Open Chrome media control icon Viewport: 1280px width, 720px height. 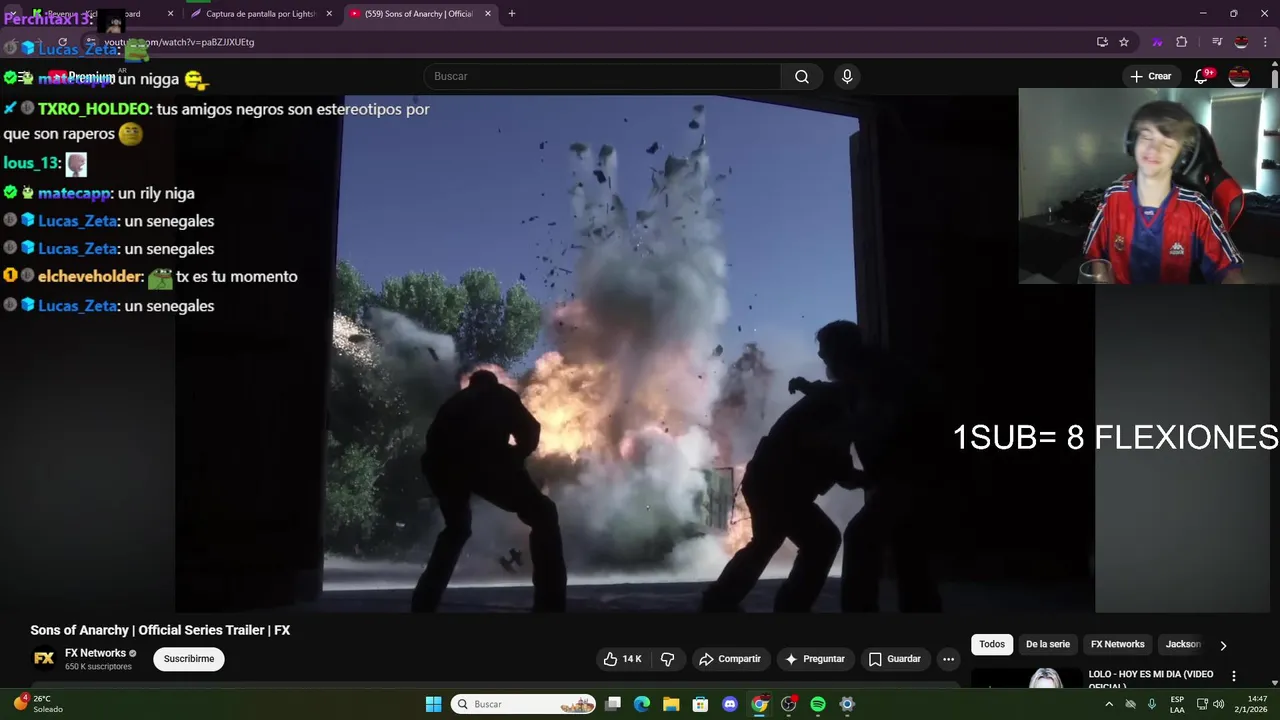click(1216, 42)
